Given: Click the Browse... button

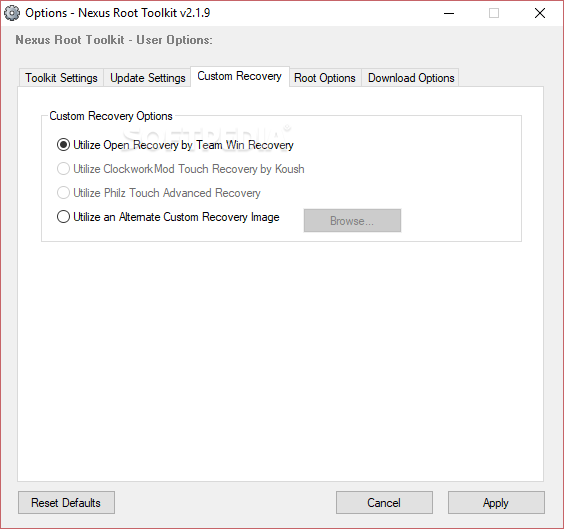Looking at the screenshot, I should click(x=352, y=220).
